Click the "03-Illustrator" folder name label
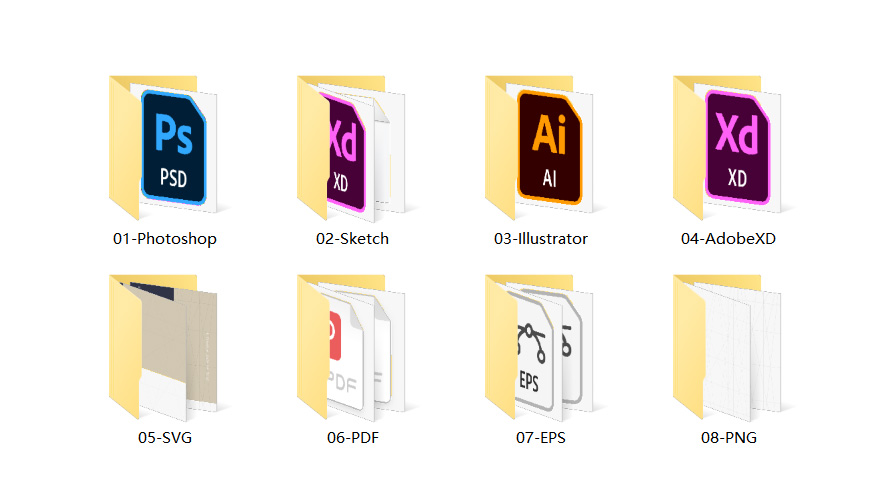870x500 pixels. (541, 239)
